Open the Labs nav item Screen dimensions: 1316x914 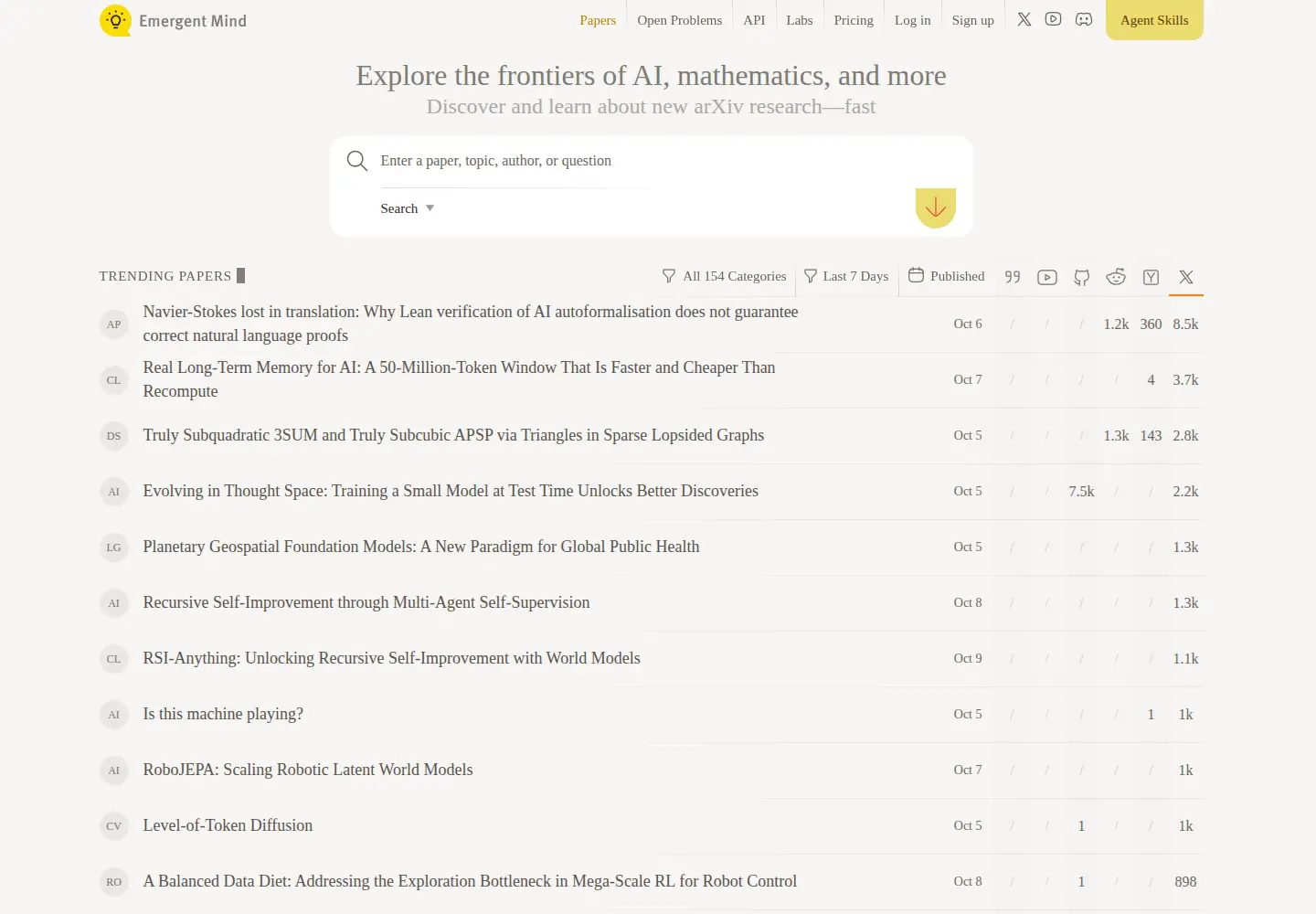point(800,20)
